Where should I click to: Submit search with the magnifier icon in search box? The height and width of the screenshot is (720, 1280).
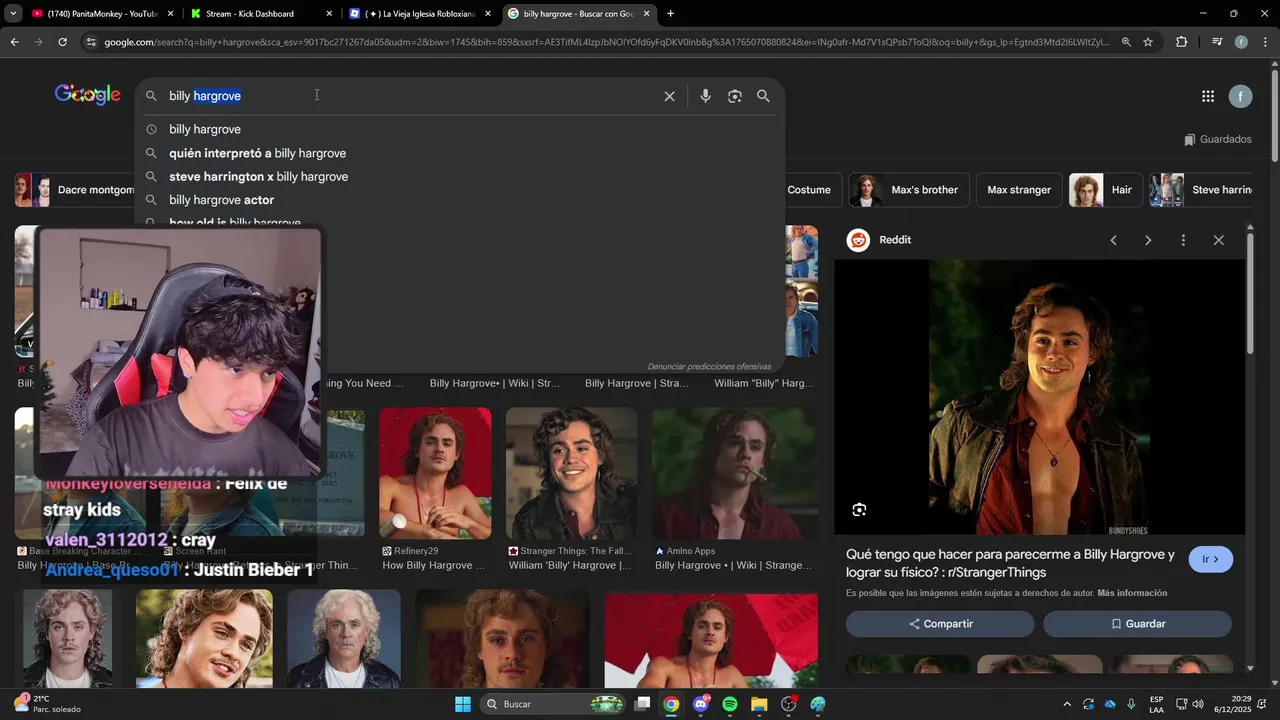(x=763, y=96)
